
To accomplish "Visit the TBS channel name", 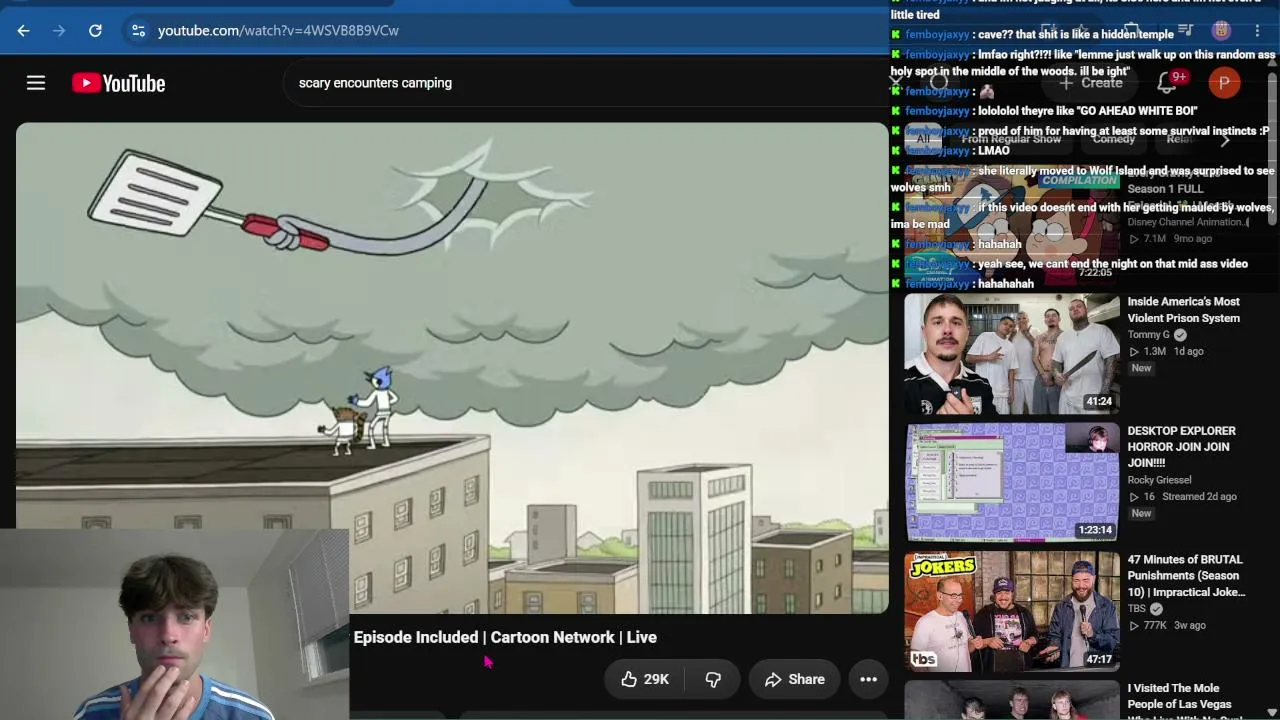I will point(1138,609).
